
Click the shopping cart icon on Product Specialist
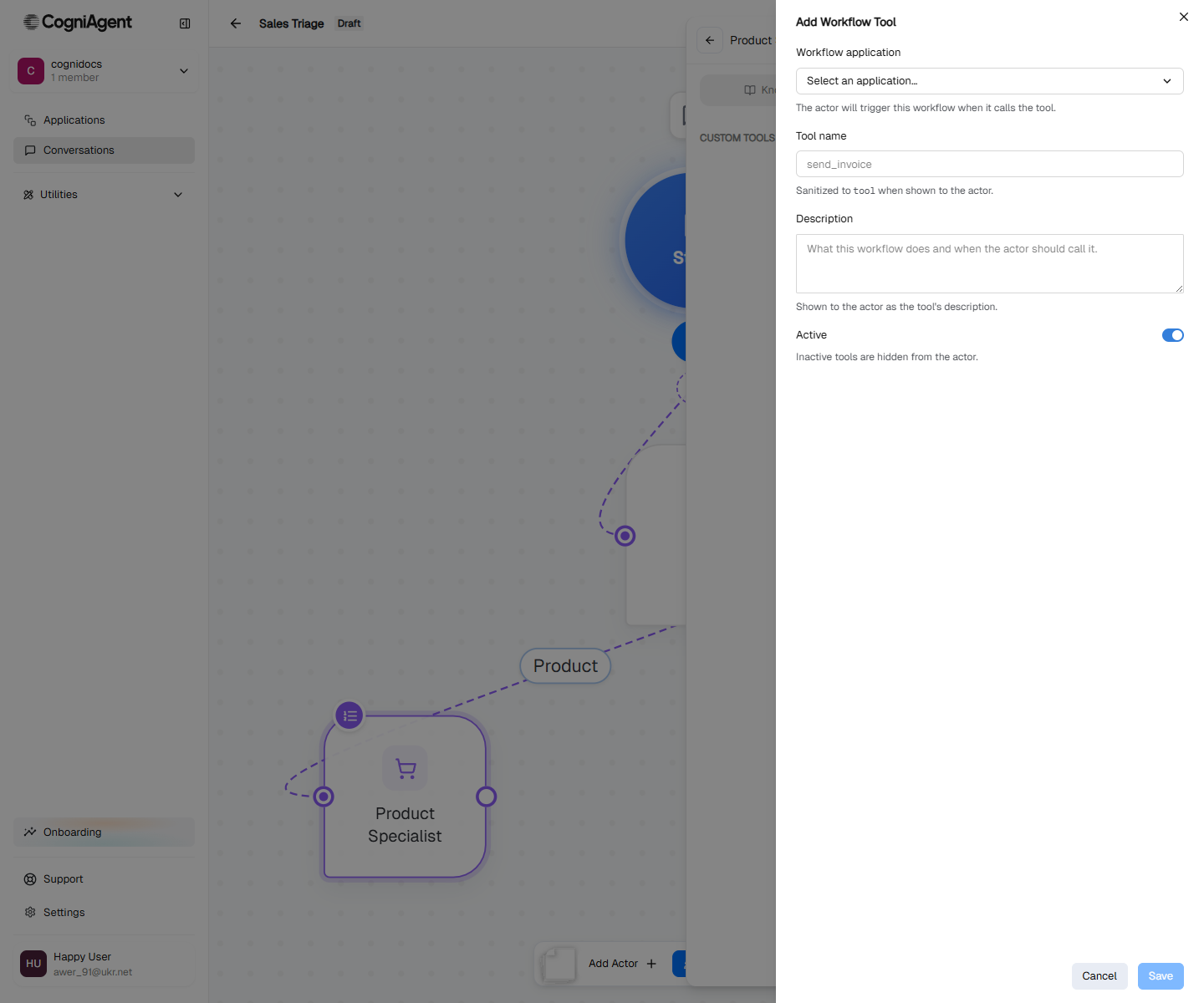click(x=406, y=768)
